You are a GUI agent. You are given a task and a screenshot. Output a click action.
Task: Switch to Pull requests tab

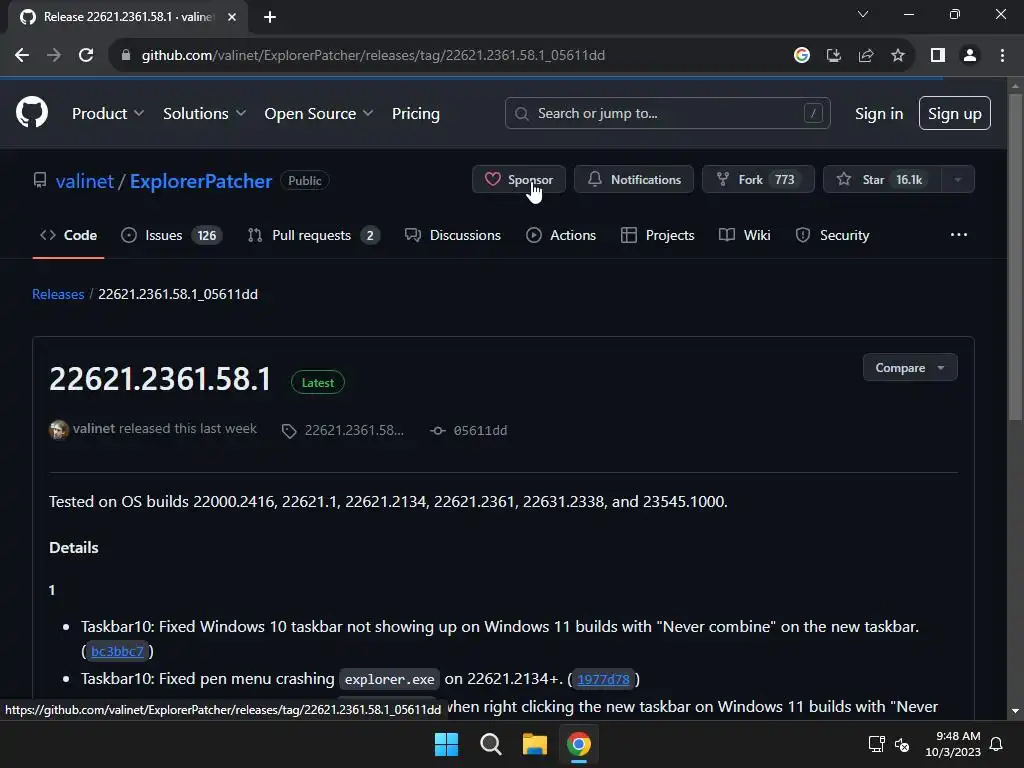point(313,235)
